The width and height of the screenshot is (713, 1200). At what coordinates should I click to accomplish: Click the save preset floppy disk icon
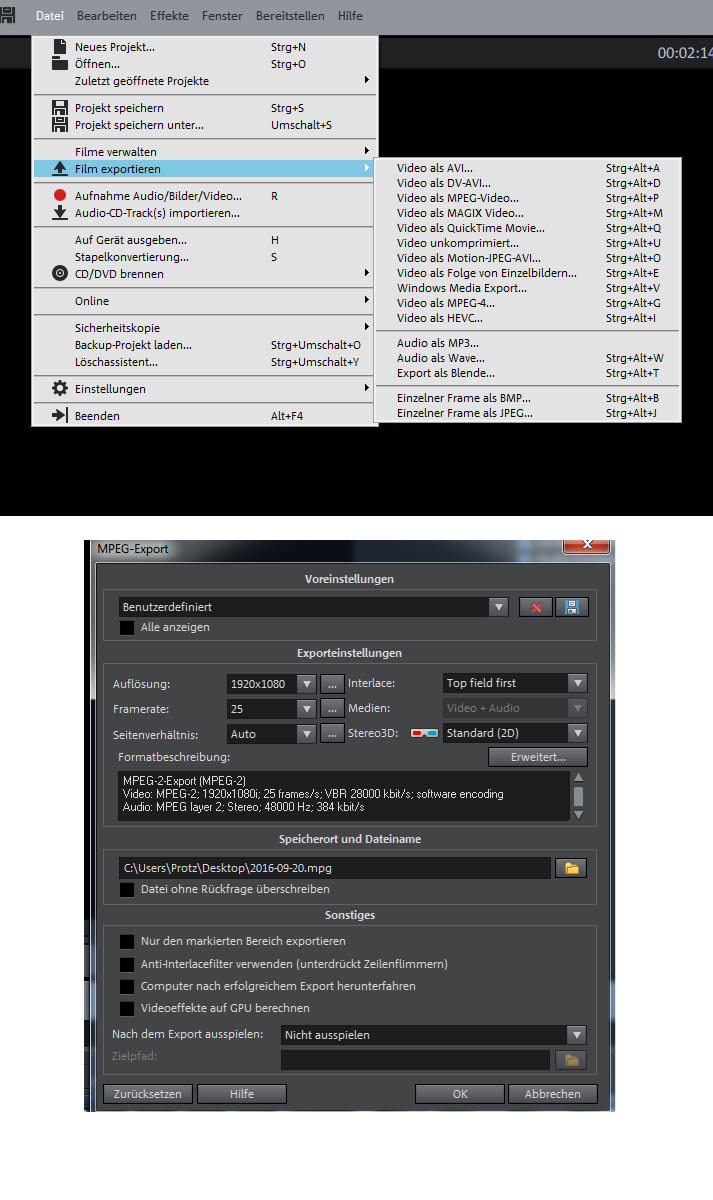572,607
